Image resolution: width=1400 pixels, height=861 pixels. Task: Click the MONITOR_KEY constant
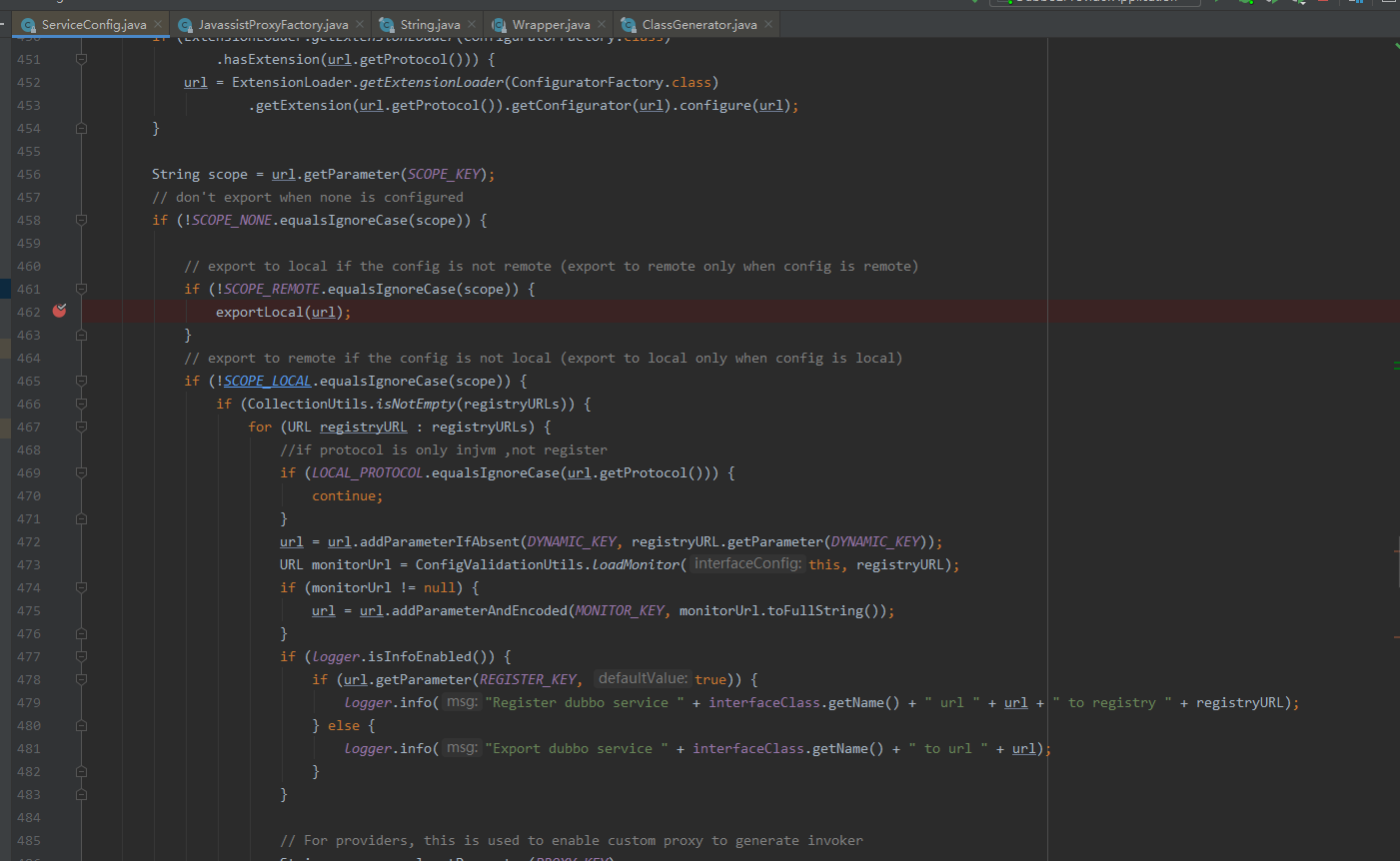pos(620,610)
